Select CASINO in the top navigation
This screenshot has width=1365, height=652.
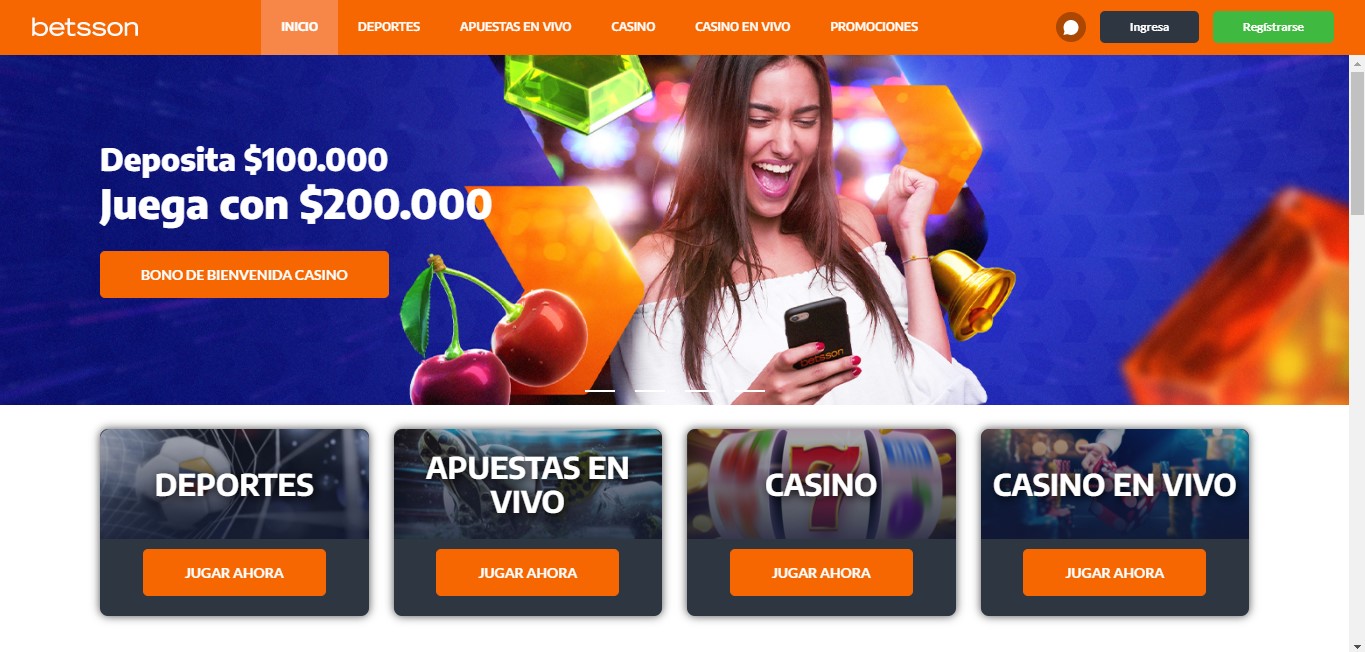(634, 27)
